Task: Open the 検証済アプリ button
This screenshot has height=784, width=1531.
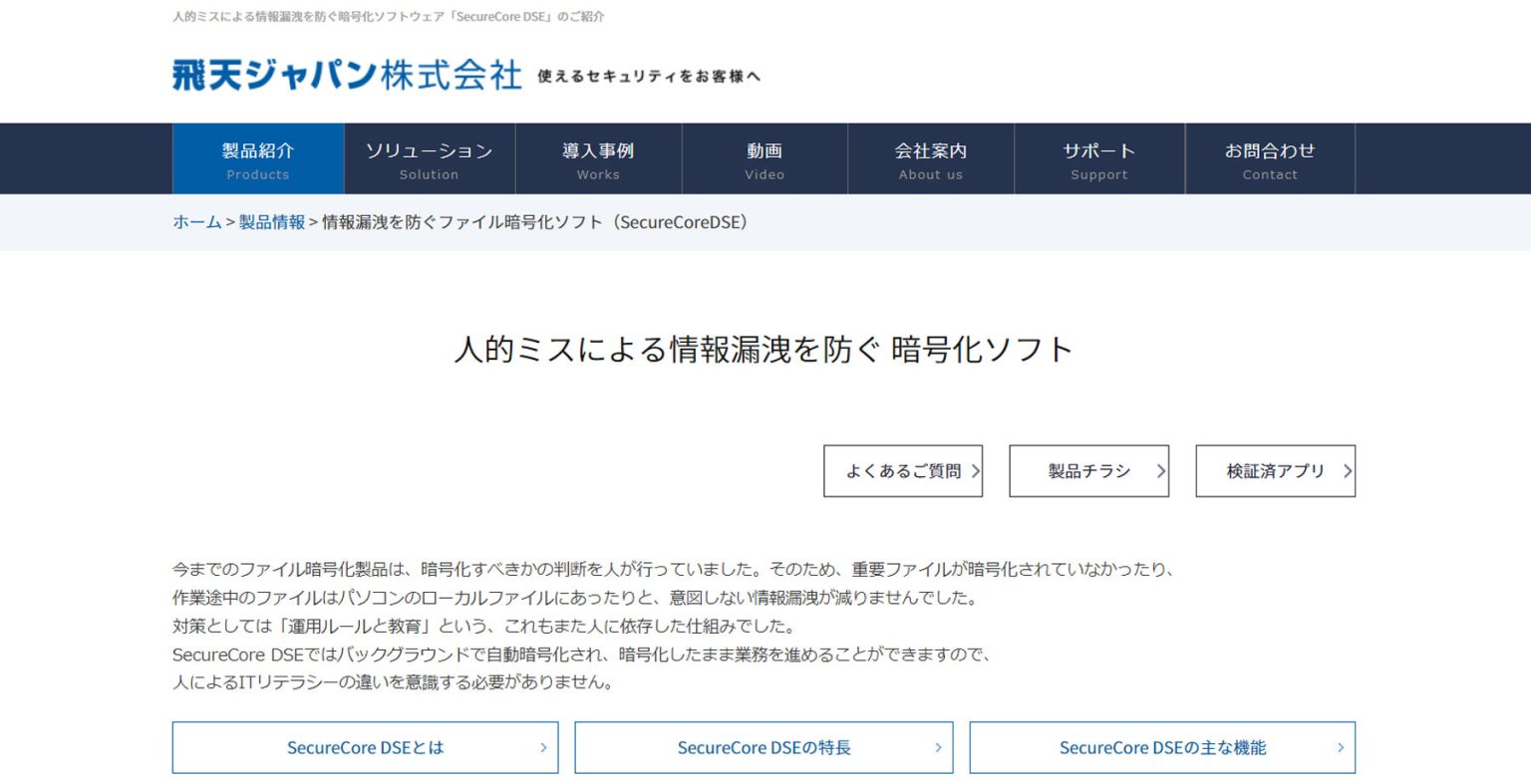Action: tap(1276, 471)
